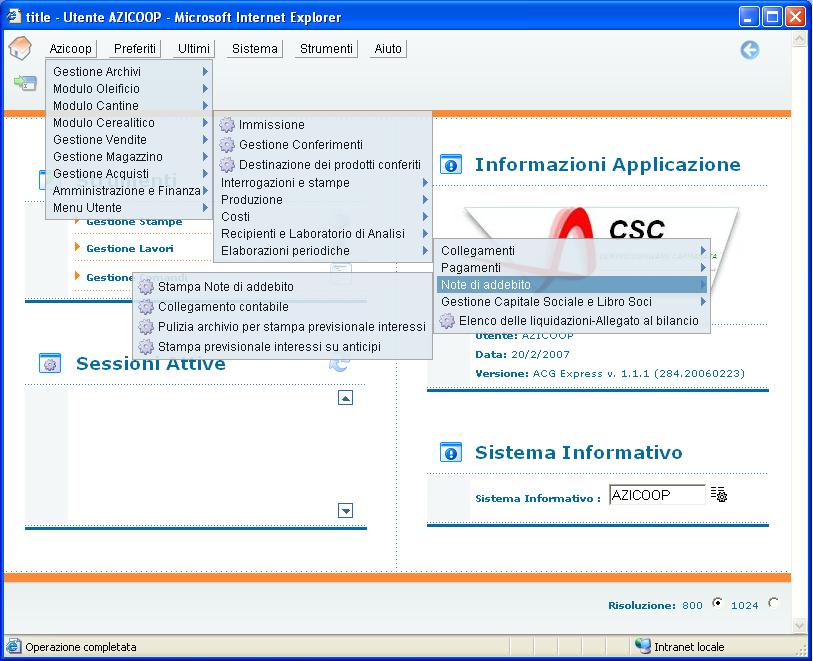Image resolution: width=813 pixels, height=661 pixels.
Task: Expand the Modulo Cerealitico submenu
Action: click(x=129, y=123)
